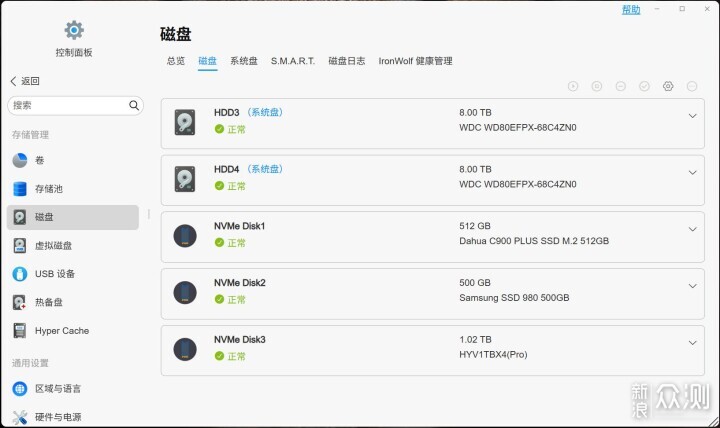Click the 返回 back button
Screen dimensions: 720x428
pyautogui.click(x=25, y=81)
